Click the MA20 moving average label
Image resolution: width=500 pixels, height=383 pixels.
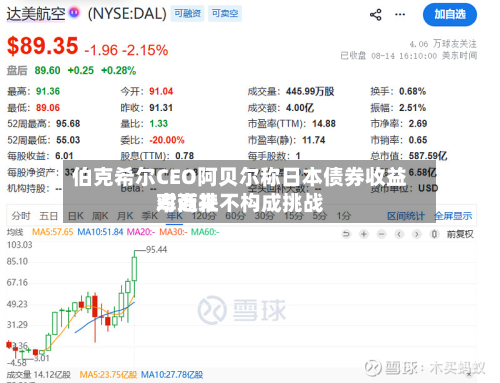pos(141,232)
